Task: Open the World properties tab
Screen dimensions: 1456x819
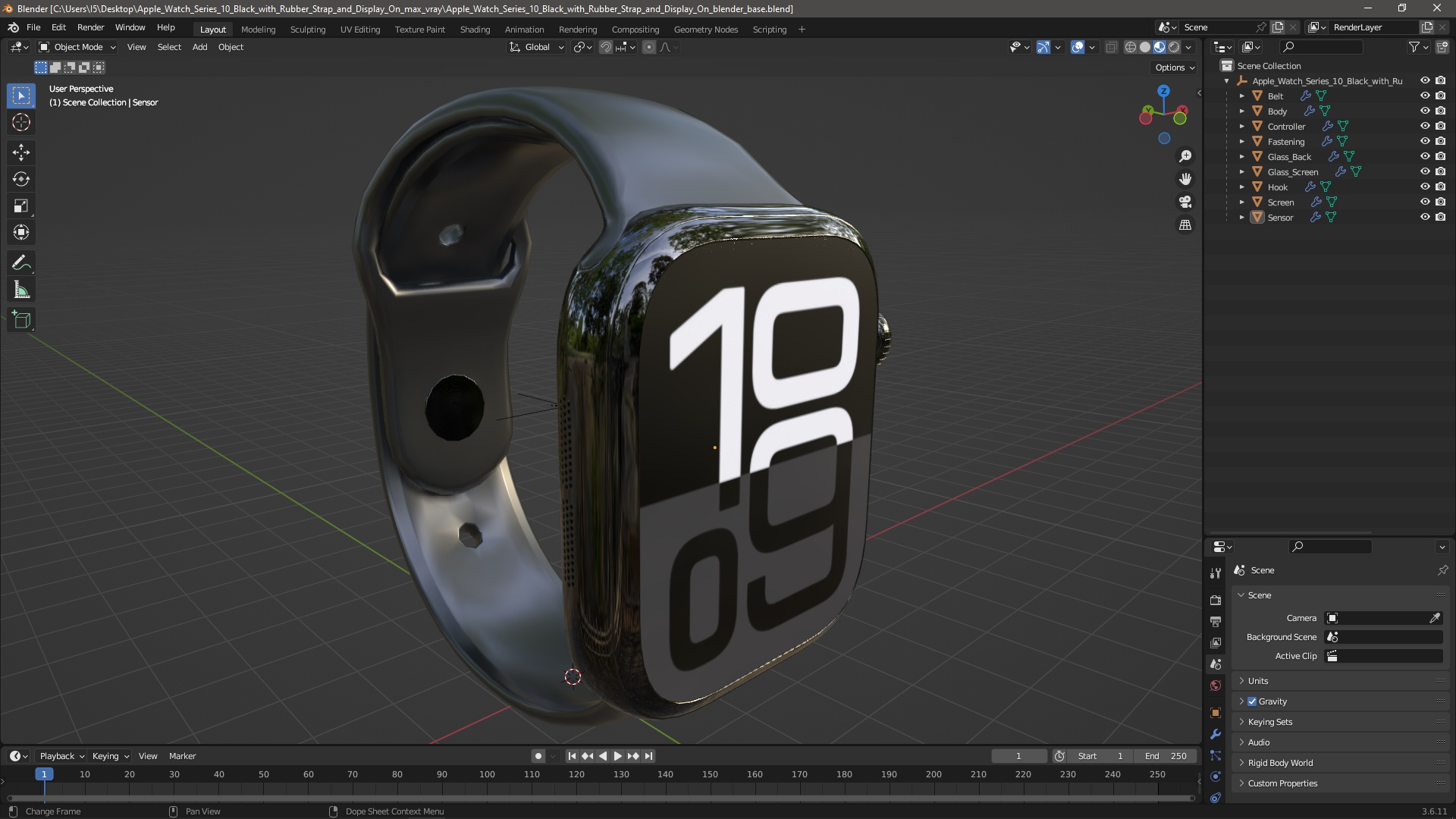Action: point(1216,686)
